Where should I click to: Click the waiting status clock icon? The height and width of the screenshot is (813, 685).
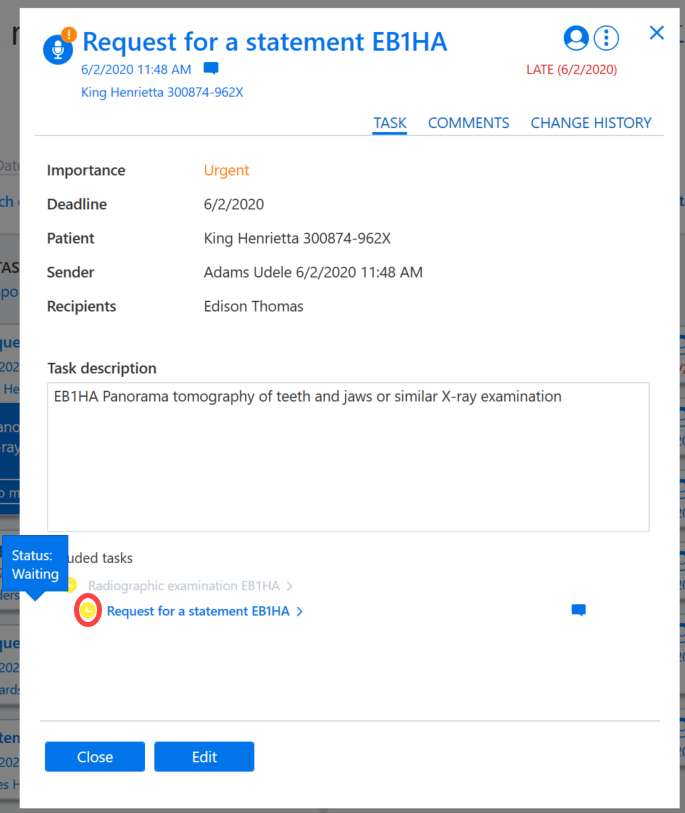click(88, 610)
